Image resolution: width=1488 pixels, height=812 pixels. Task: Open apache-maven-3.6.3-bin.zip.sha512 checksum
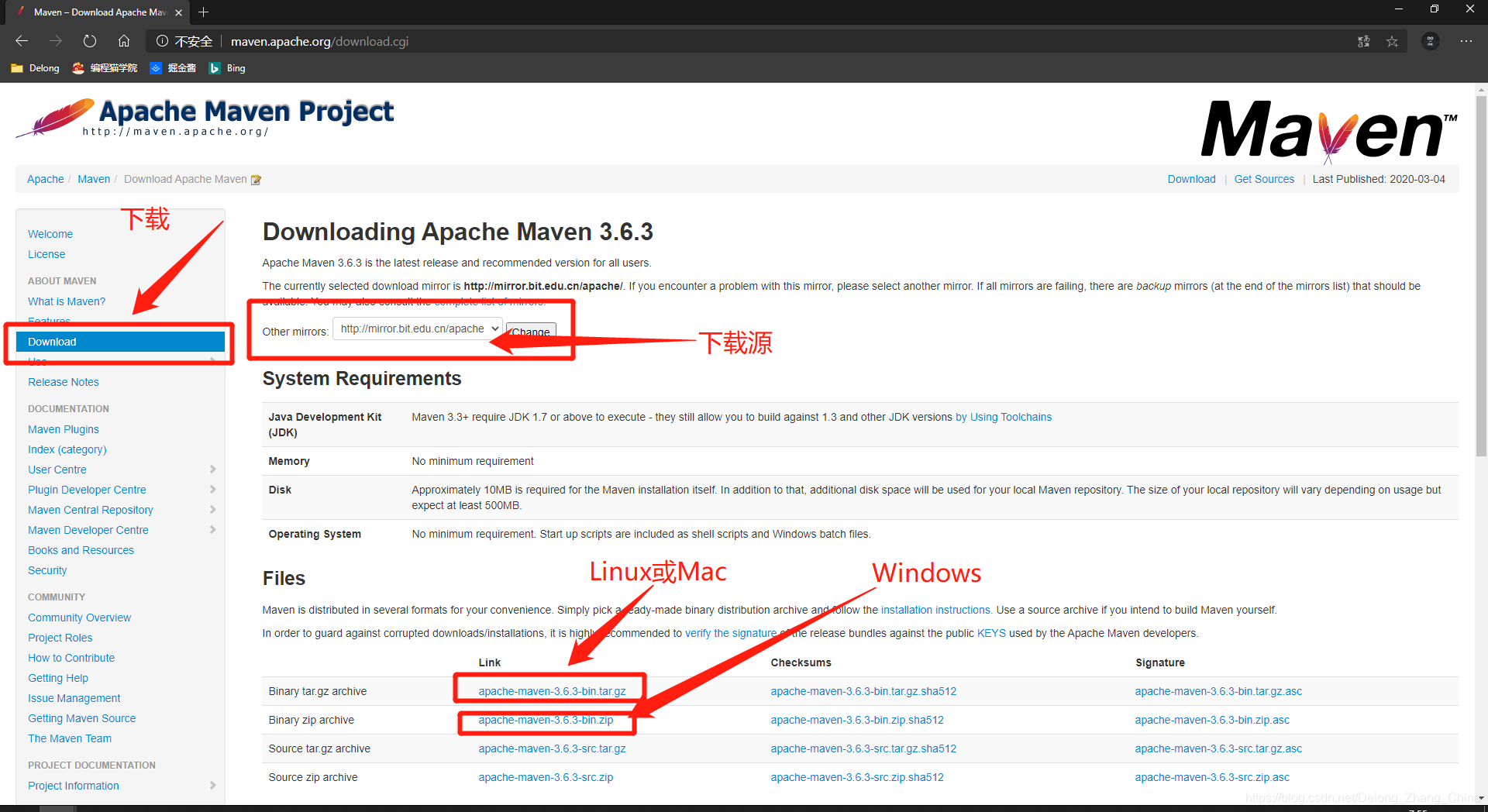tap(857, 720)
